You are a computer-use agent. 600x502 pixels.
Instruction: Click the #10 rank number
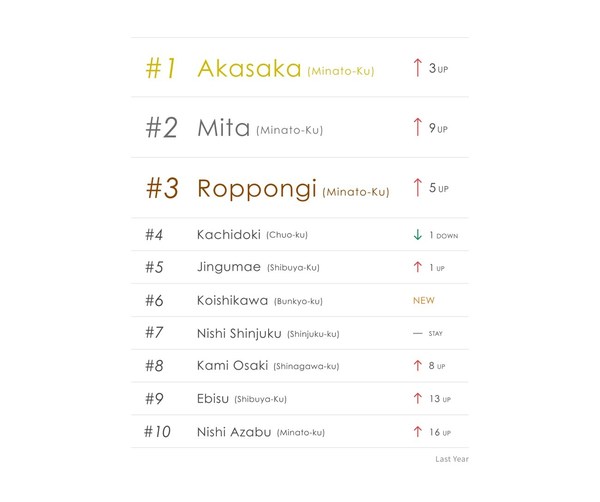click(x=158, y=432)
